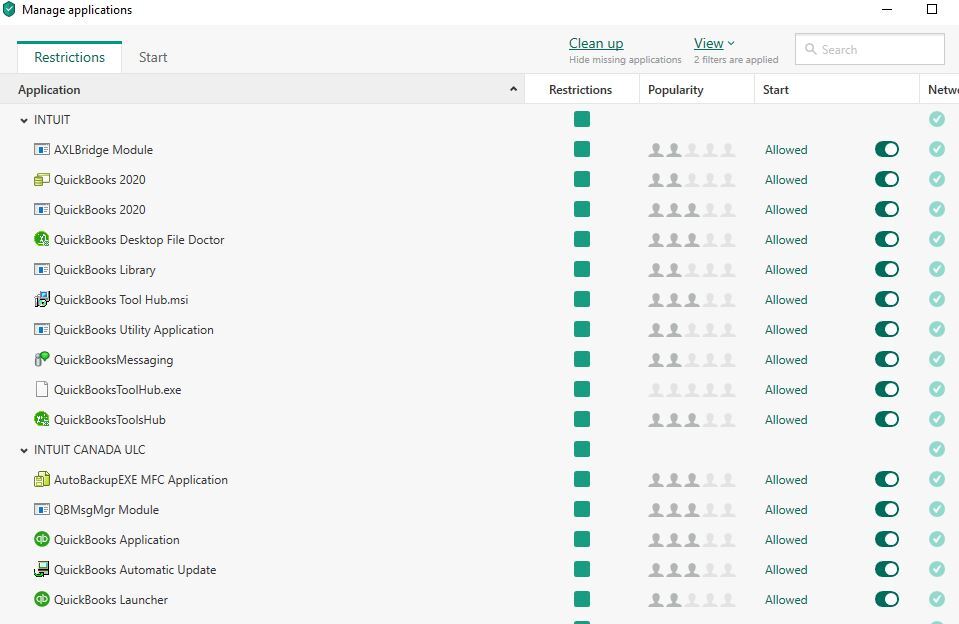
Task: Collapse the INTUIT group
Action: 24,120
